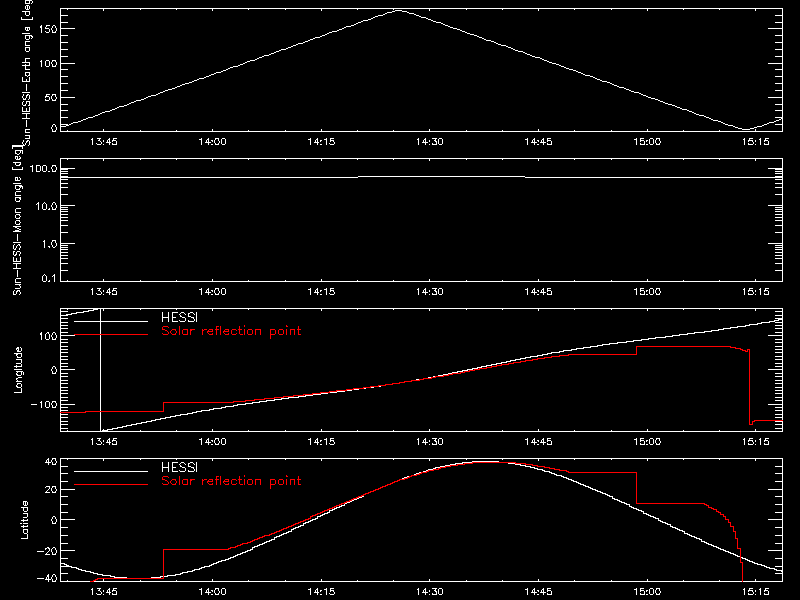Click 14:45 time label under Moon angle plot

538,292
